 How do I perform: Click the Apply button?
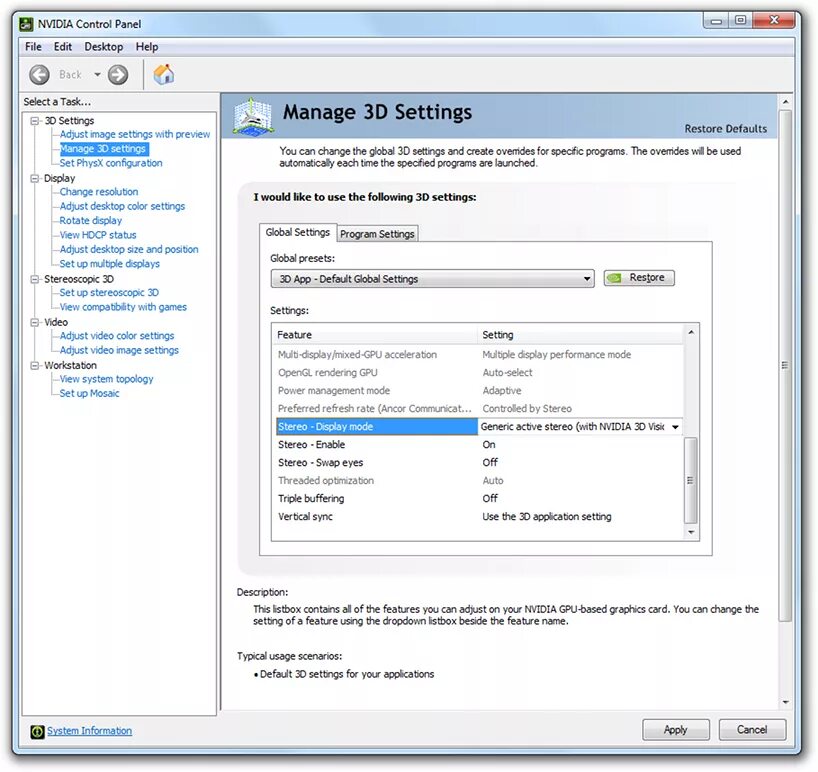(x=676, y=730)
